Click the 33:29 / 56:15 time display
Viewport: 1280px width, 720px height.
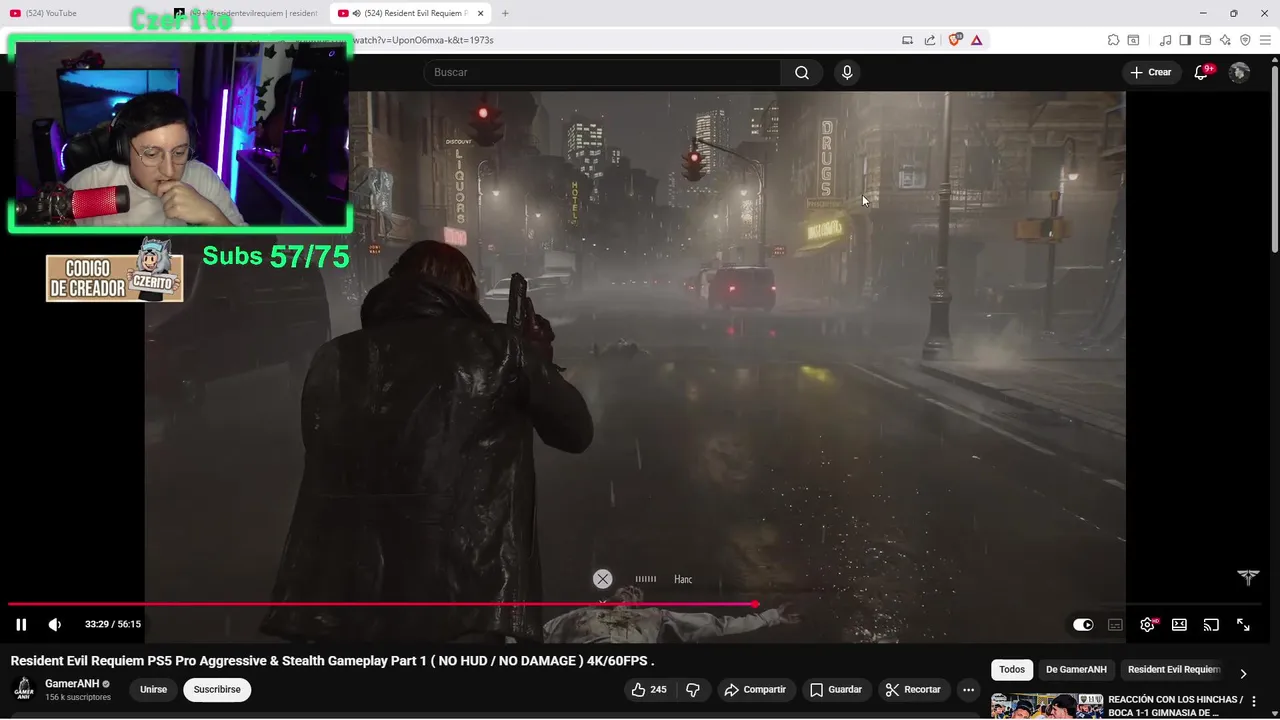click(x=113, y=624)
